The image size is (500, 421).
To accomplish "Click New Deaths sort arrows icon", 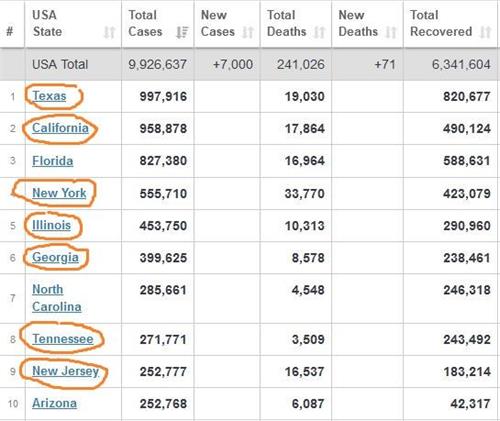I will coord(391,32).
